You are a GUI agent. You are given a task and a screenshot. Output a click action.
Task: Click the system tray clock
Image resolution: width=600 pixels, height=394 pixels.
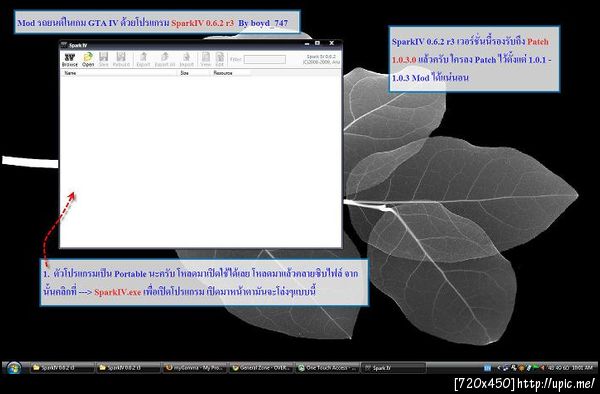point(582,368)
